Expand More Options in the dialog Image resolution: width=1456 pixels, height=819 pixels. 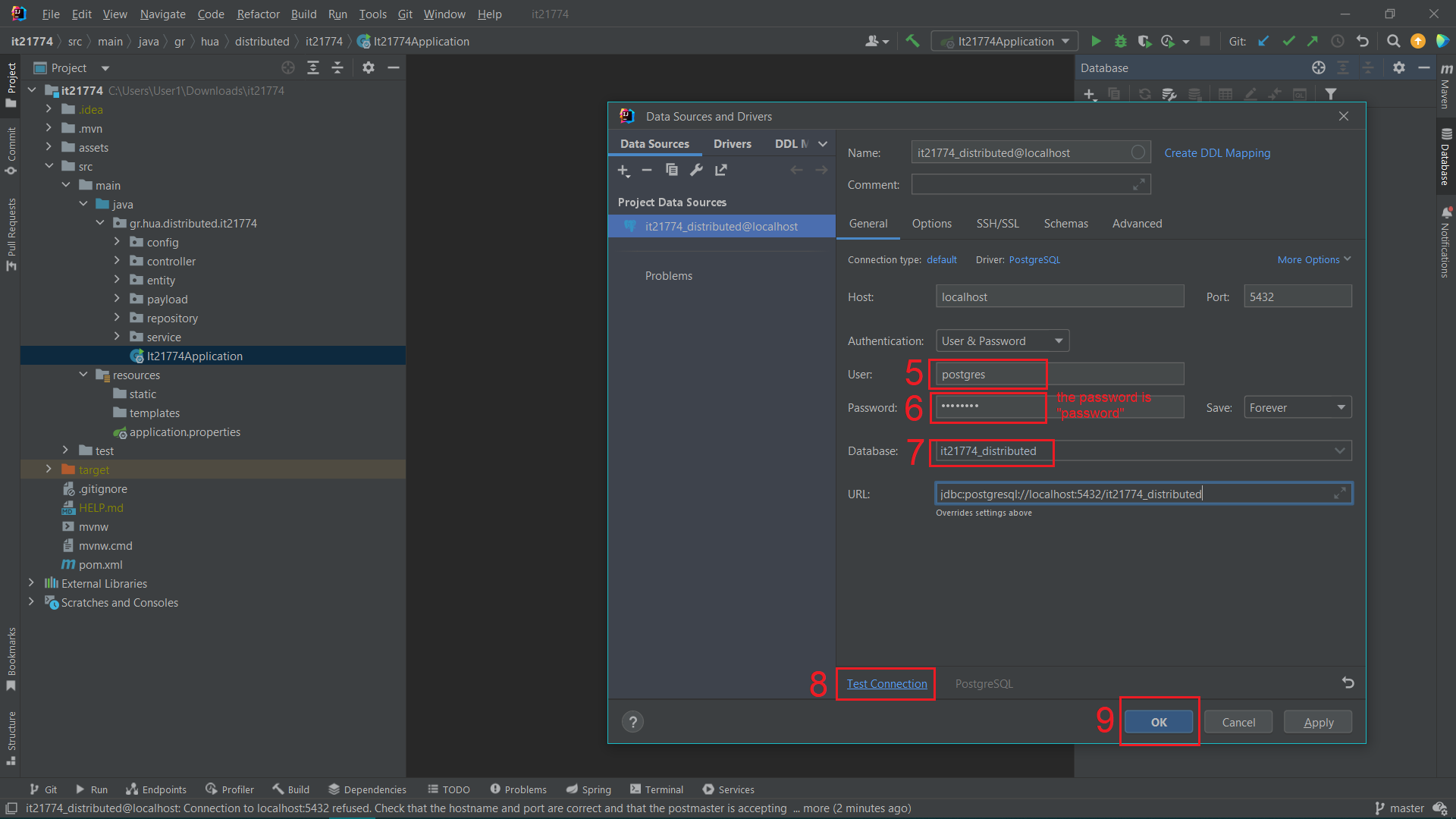tap(1314, 259)
